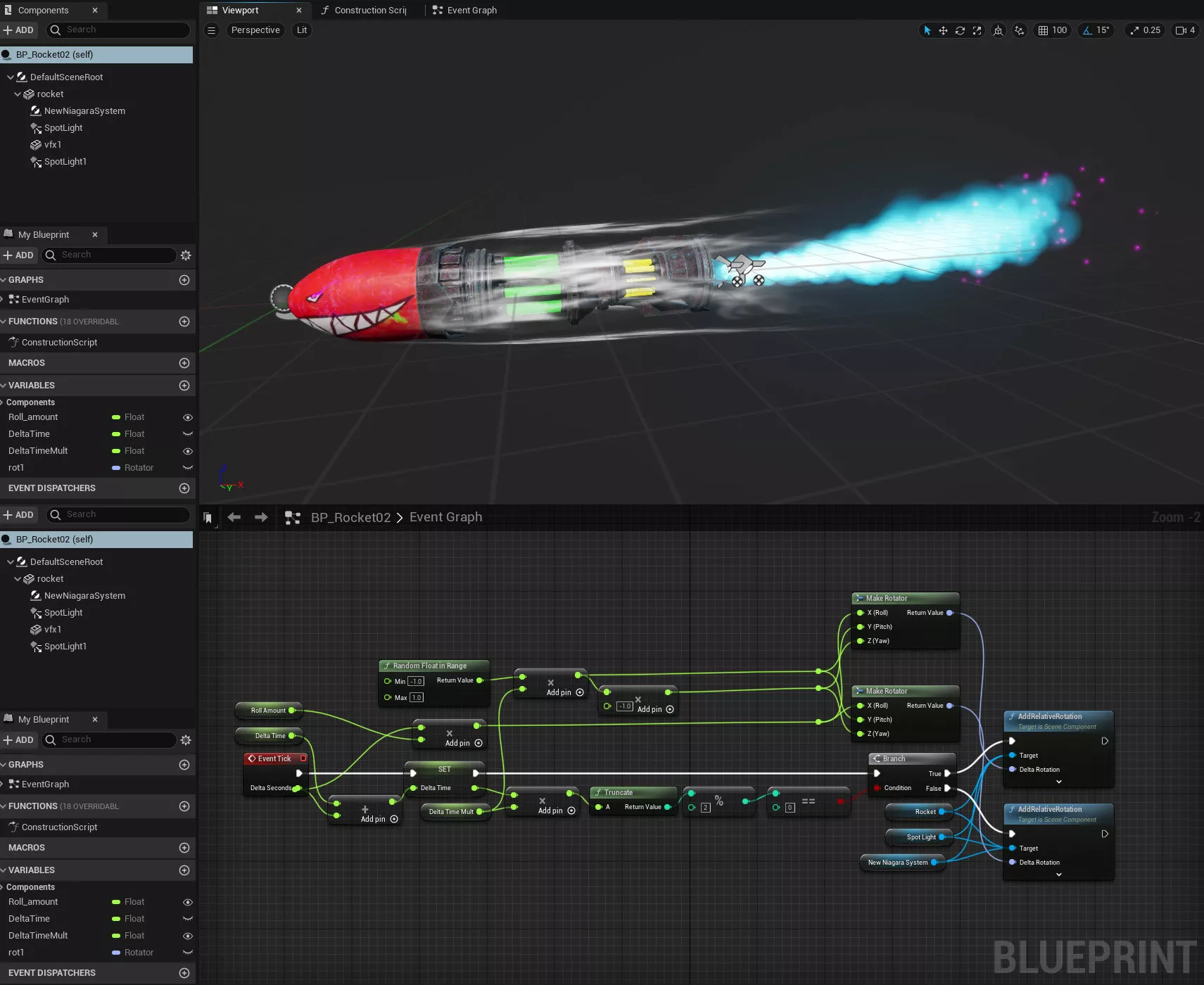Activate the Select objects mode arrow
Viewport: 1204px width, 985px height.
point(927,30)
